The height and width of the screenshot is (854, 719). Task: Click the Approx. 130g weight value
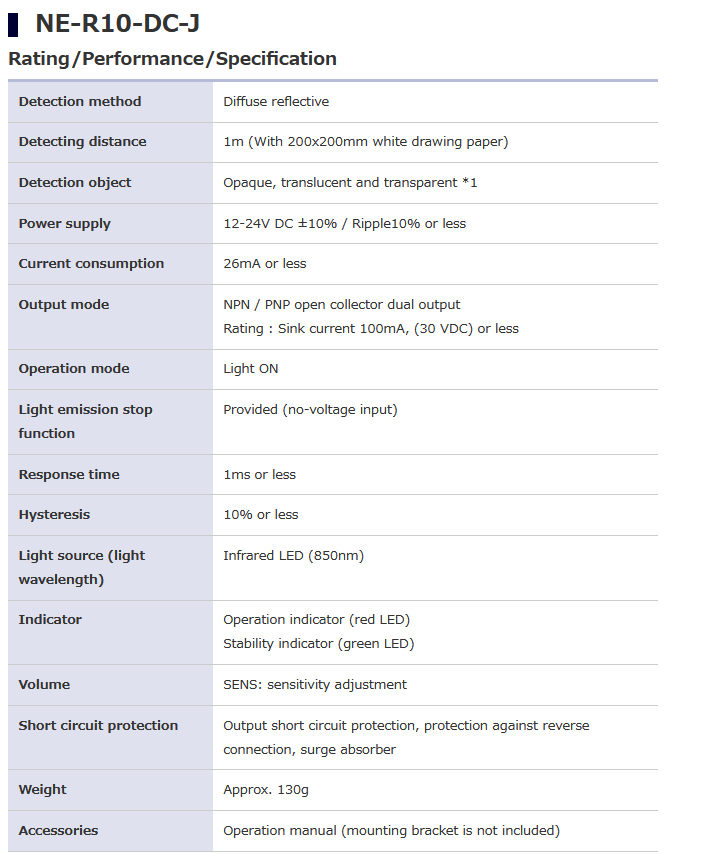tap(266, 790)
